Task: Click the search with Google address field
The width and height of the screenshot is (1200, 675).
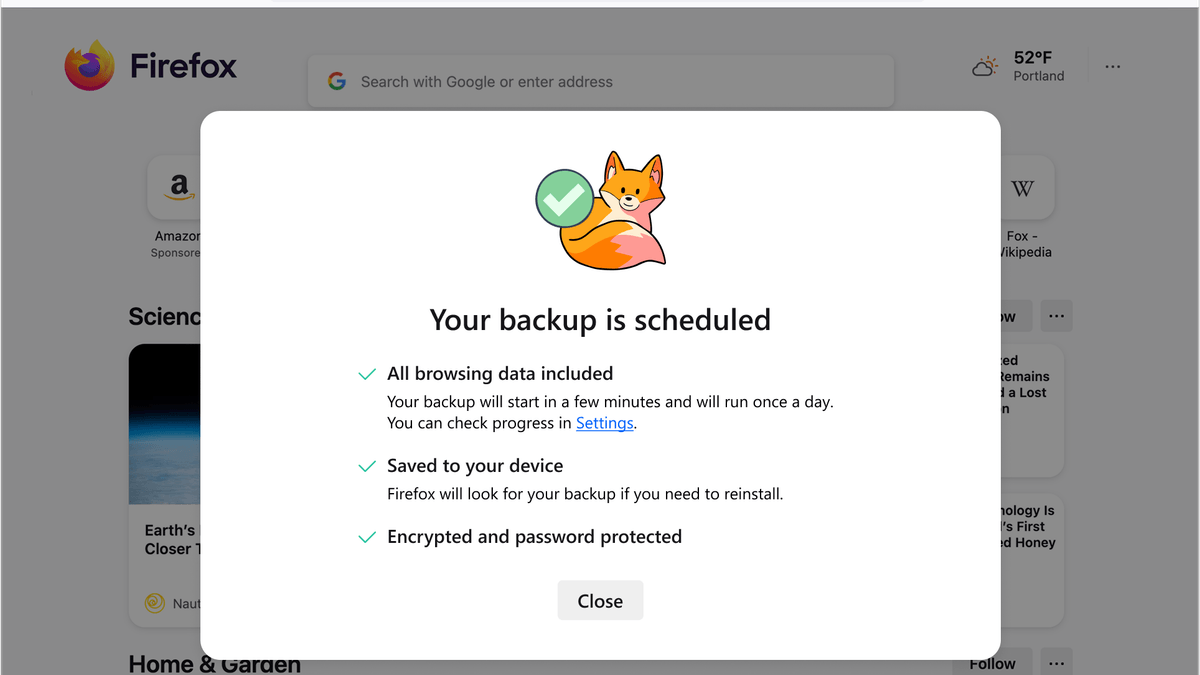Action: (x=600, y=80)
